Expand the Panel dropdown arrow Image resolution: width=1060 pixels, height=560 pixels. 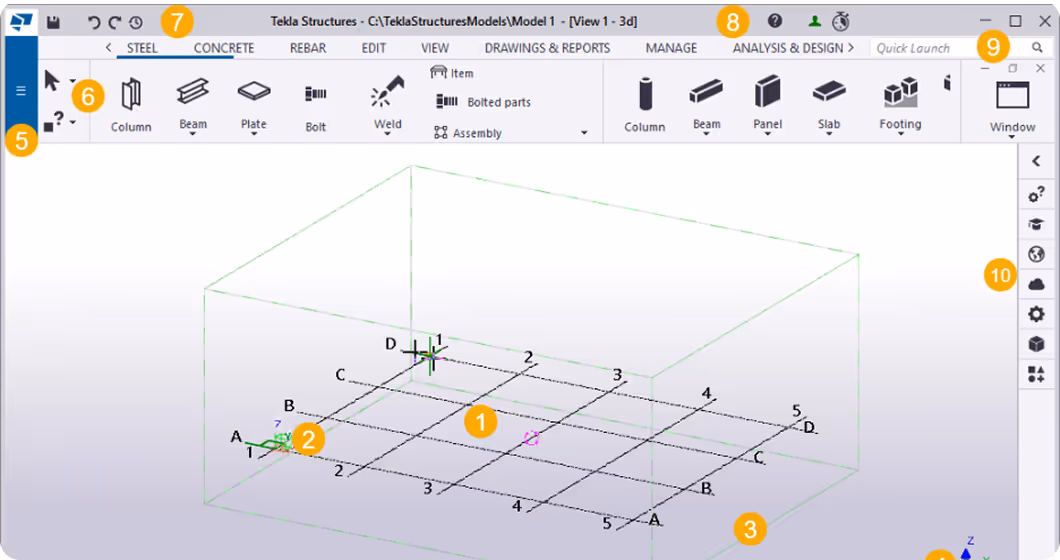coord(767,135)
